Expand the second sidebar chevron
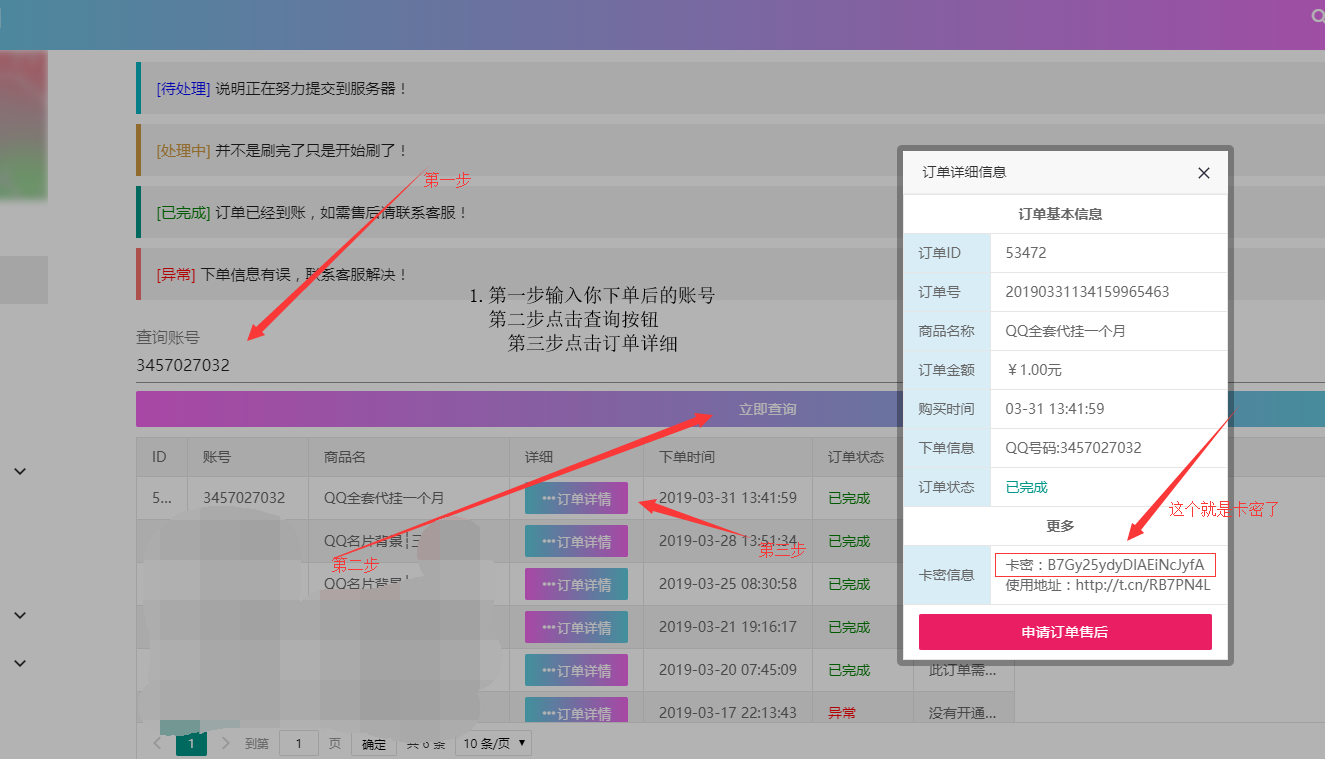This screenshot has width=1325, height=759. coord(20,614)
